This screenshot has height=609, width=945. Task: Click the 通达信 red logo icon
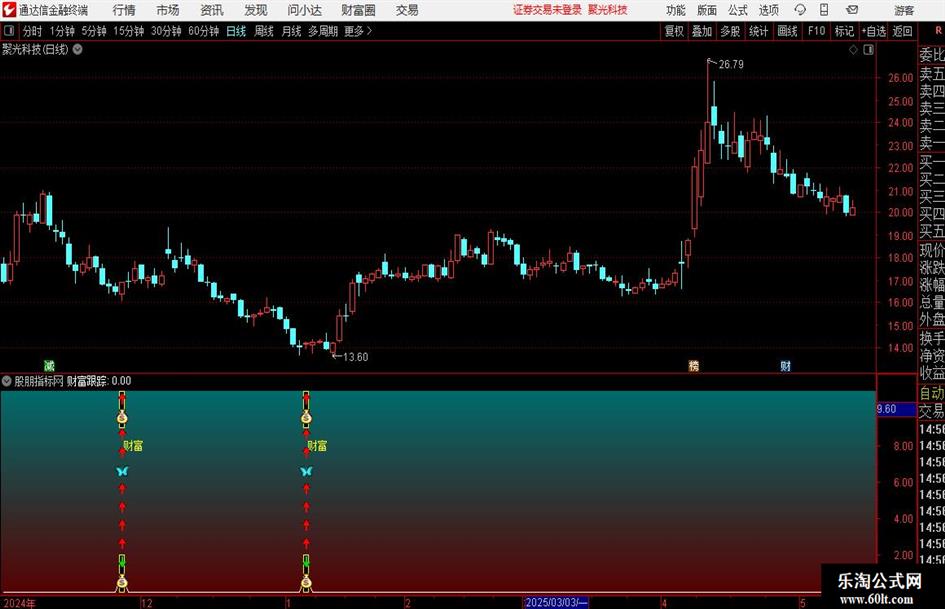click(9, 10)
